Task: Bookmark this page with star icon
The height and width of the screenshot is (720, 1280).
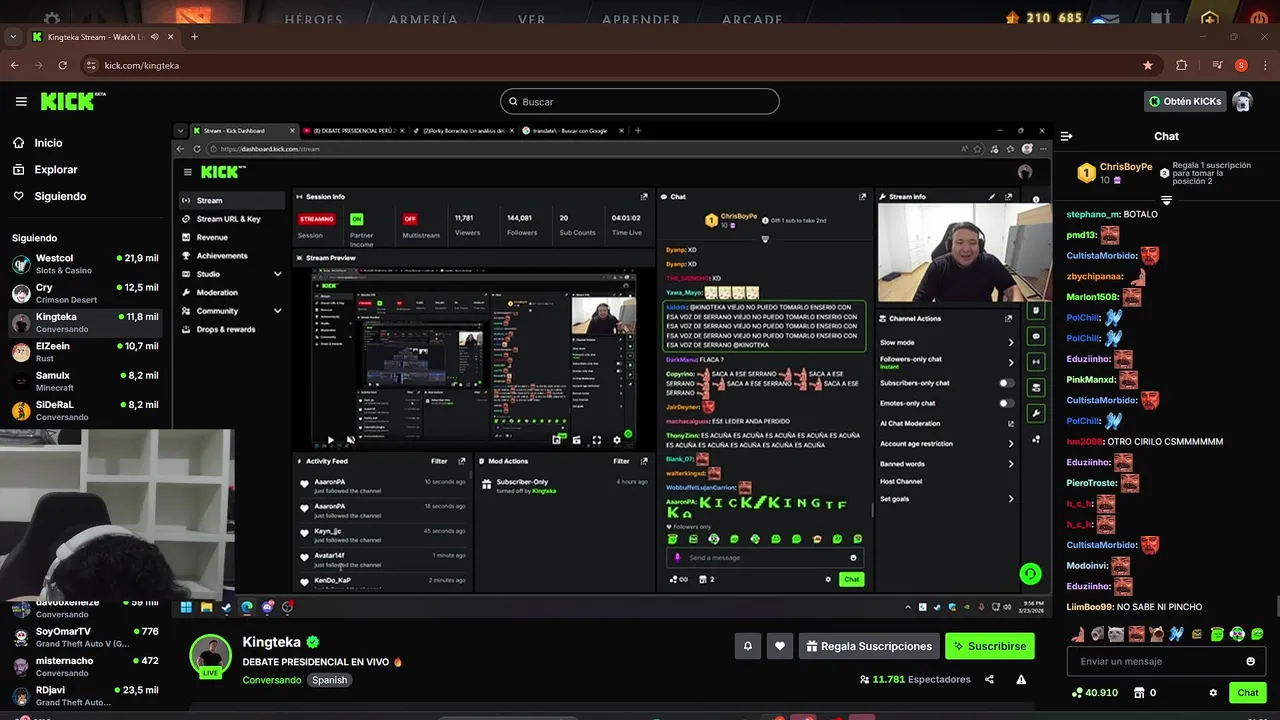Action: click(1148, 65)
